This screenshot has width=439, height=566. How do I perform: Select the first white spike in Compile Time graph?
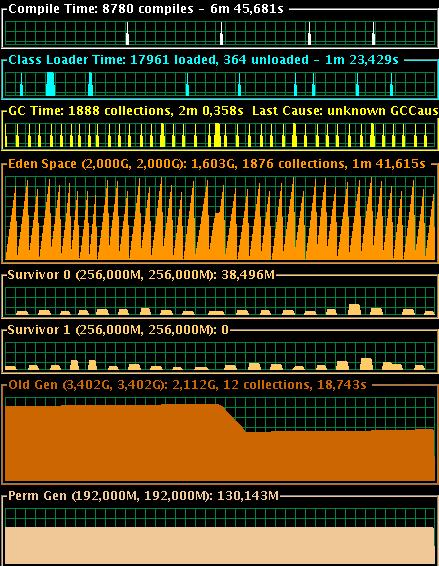[x=127, y=33]
